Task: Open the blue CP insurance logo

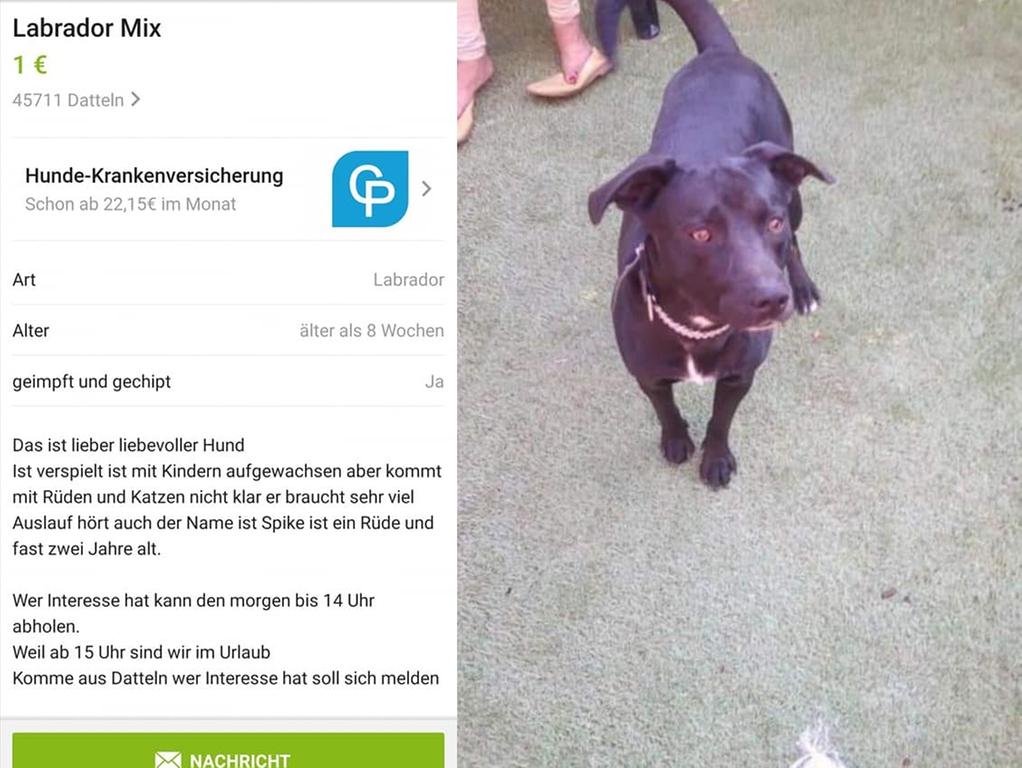Action: pos(370,189)
